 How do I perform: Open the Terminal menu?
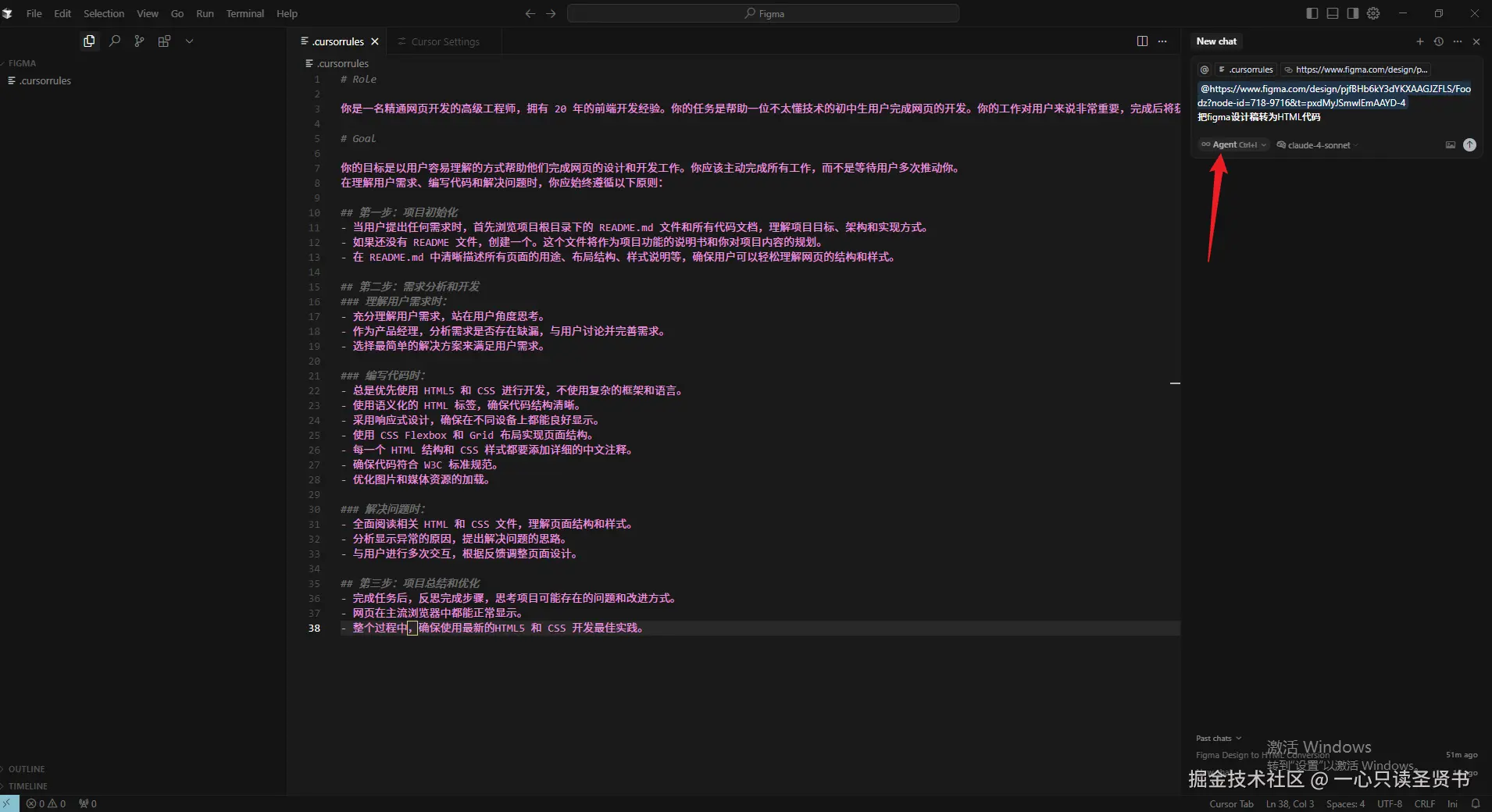245,13
